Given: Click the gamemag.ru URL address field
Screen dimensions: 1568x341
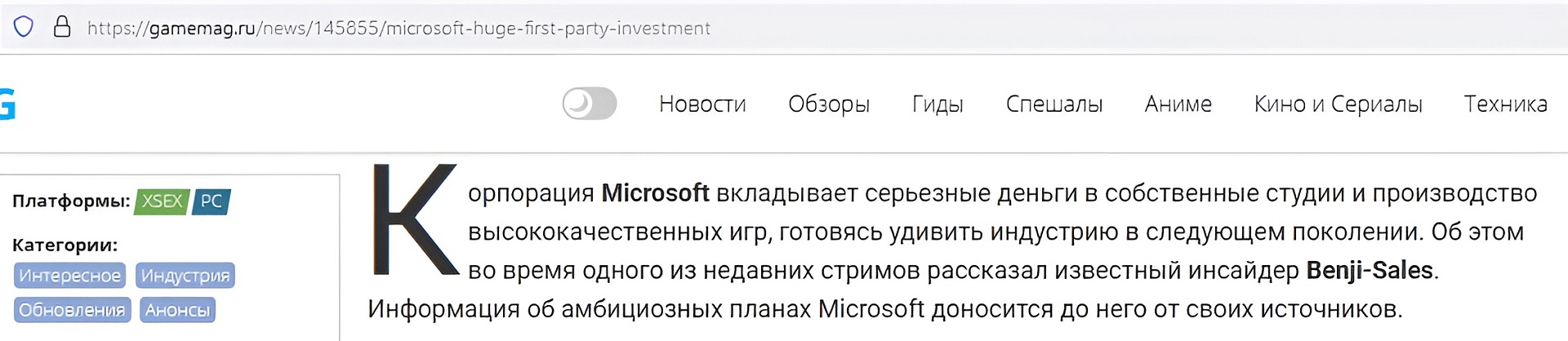Looking at the screenshot, I should coord(399,29).
